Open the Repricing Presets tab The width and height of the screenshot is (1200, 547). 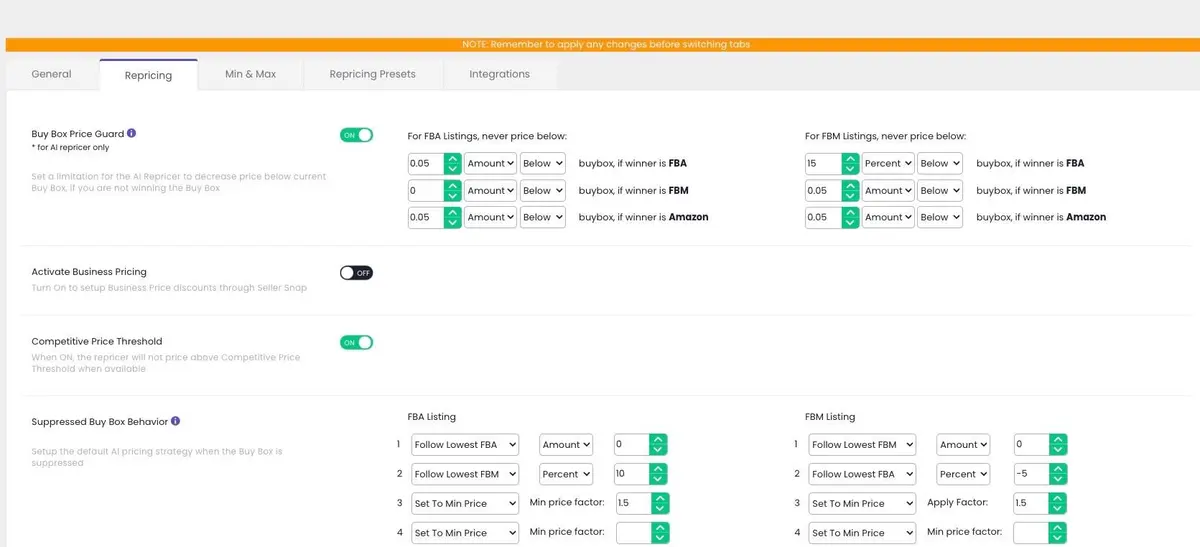(x=372, y=74)
